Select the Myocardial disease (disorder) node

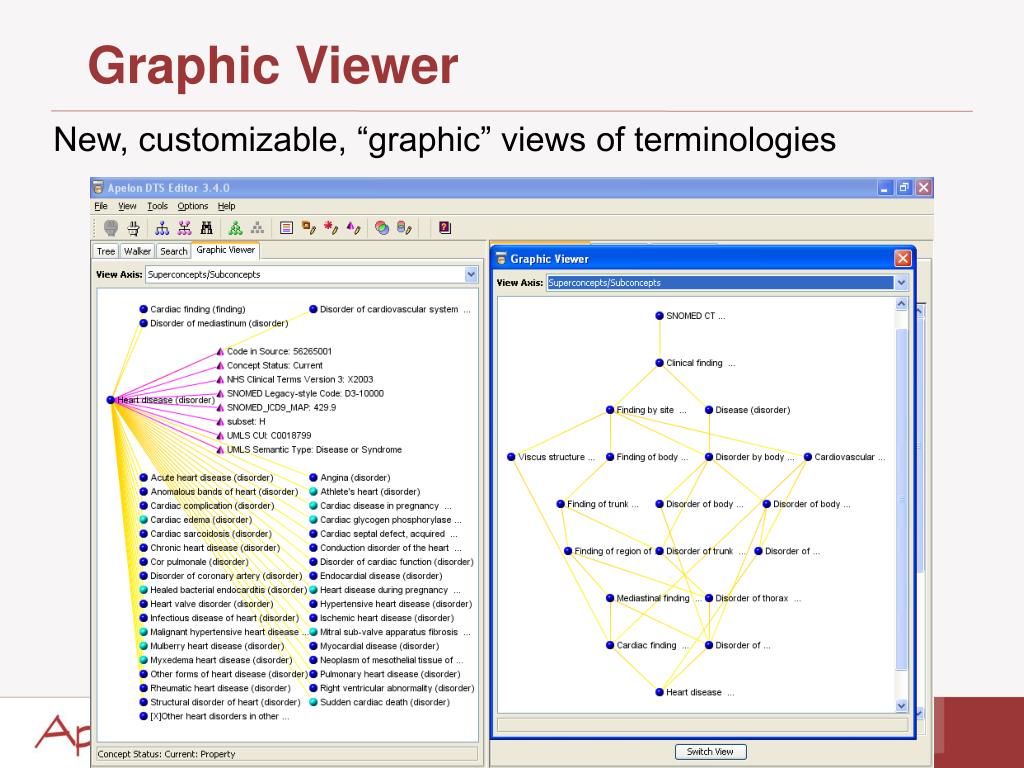(374, 646)
